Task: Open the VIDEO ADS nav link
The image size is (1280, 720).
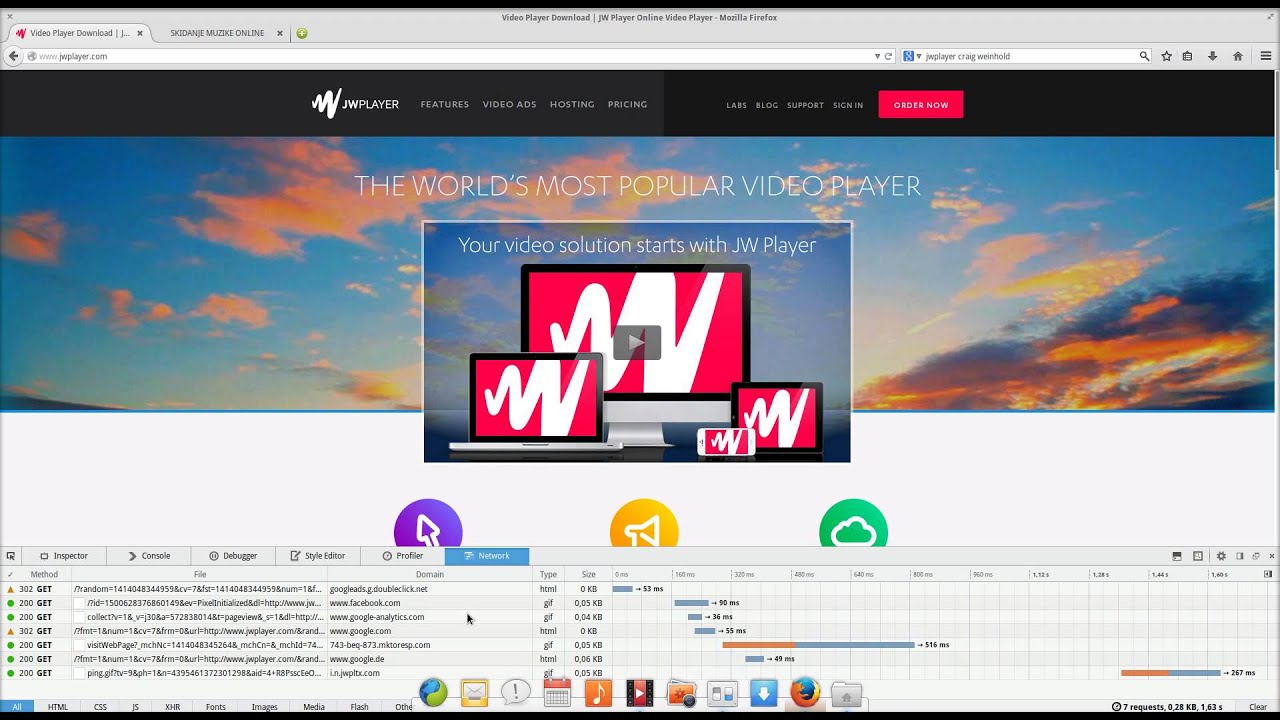Action: (x=509, y=104)
